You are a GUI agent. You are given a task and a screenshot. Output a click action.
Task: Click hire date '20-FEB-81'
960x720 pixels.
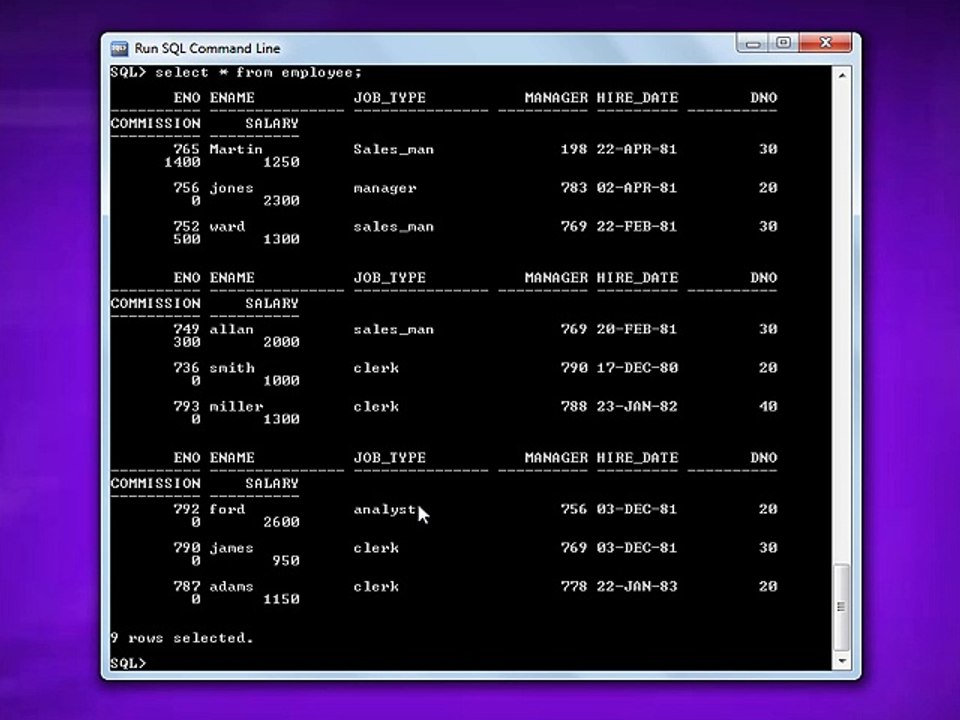coord(637,329)
